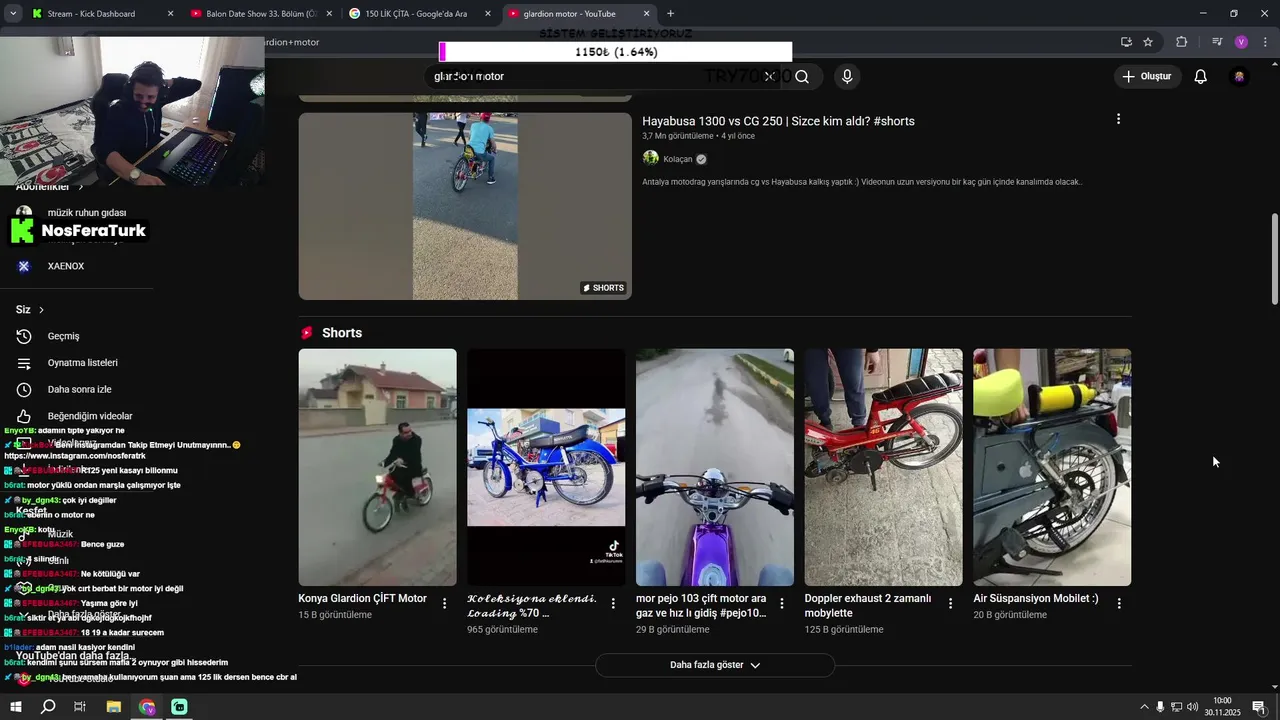Image resolution: width=1280 pixels, height=720 pixels.
Task: Switch to 150 LİK ÇITA Google tab
Action: pos(420,14)
